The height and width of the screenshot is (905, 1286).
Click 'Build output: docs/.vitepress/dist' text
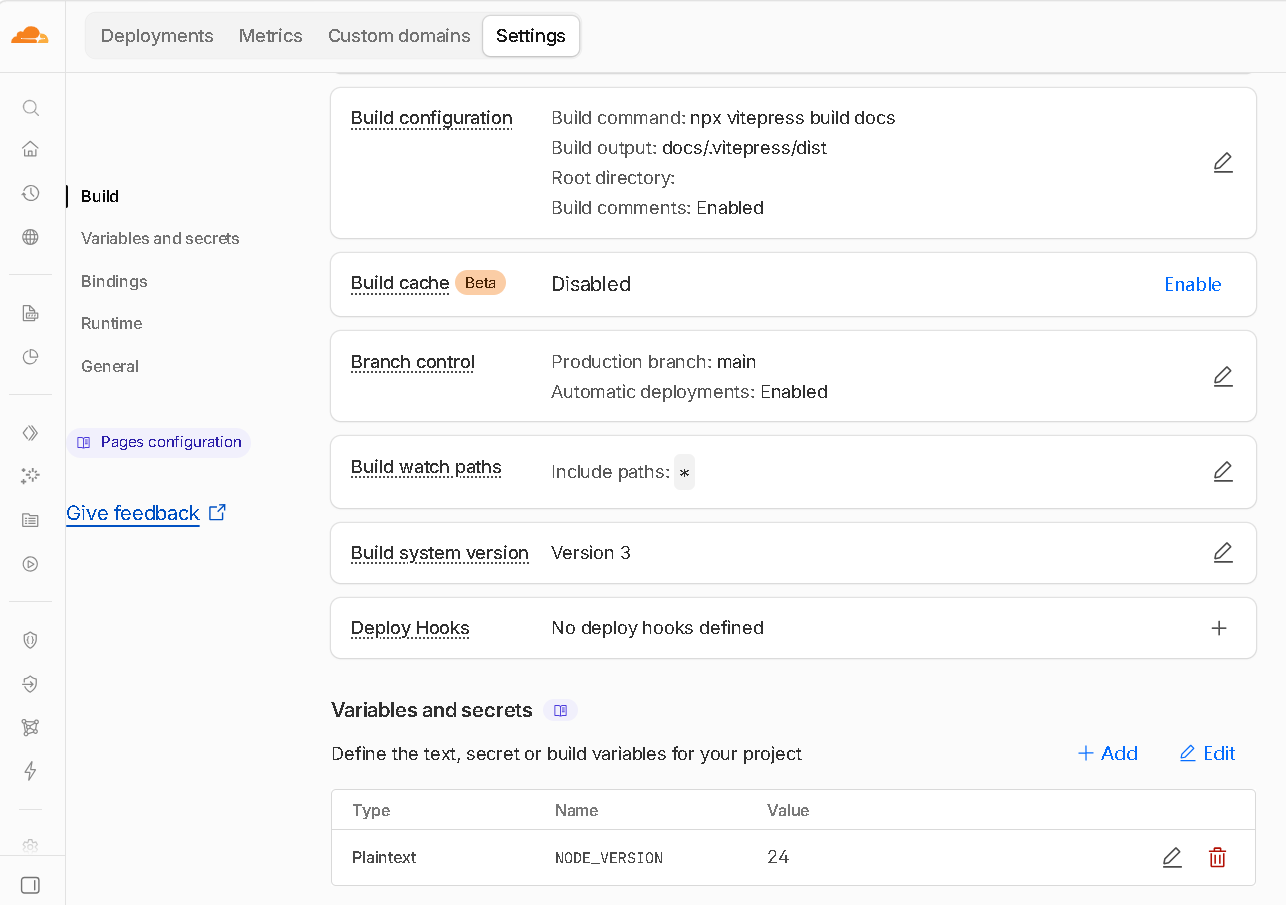click(x=689, y=148)
